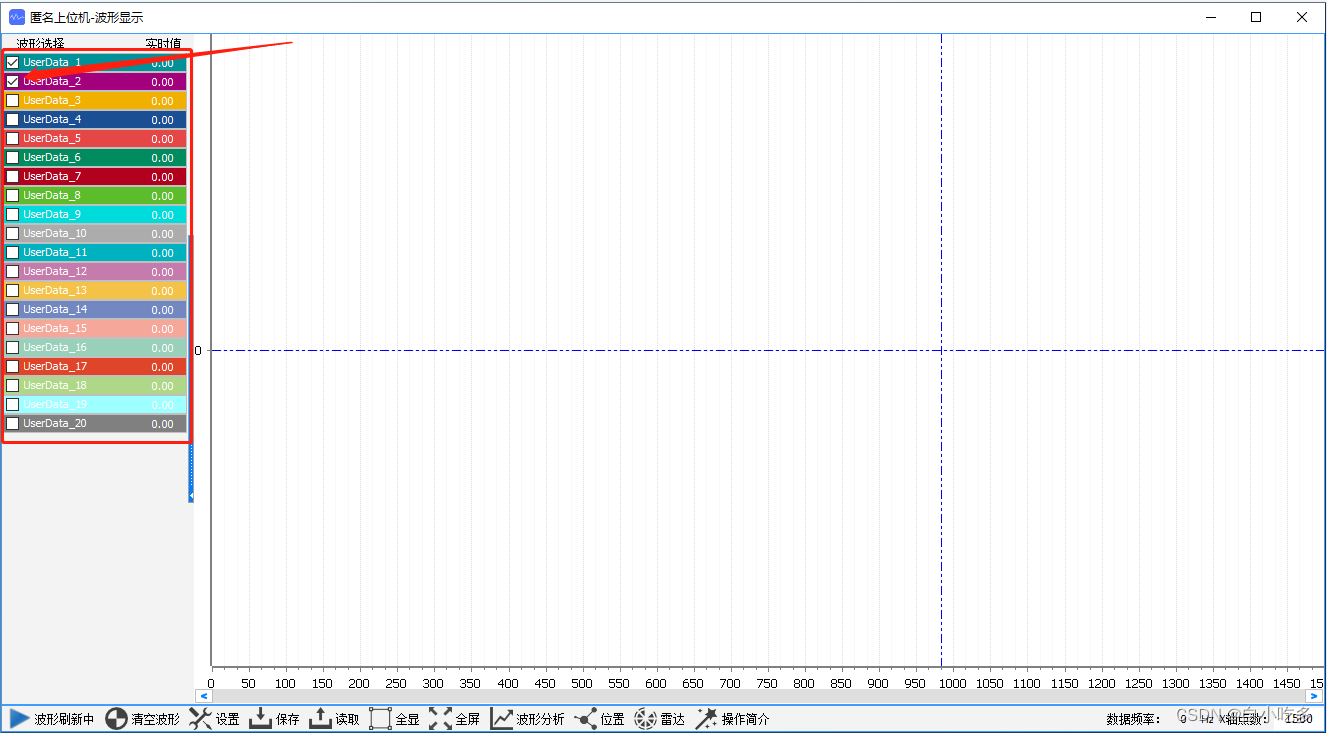Uncheck the UserData_1 checkbox
Viewport: 1327px width, 733px height.
[13, 62]
